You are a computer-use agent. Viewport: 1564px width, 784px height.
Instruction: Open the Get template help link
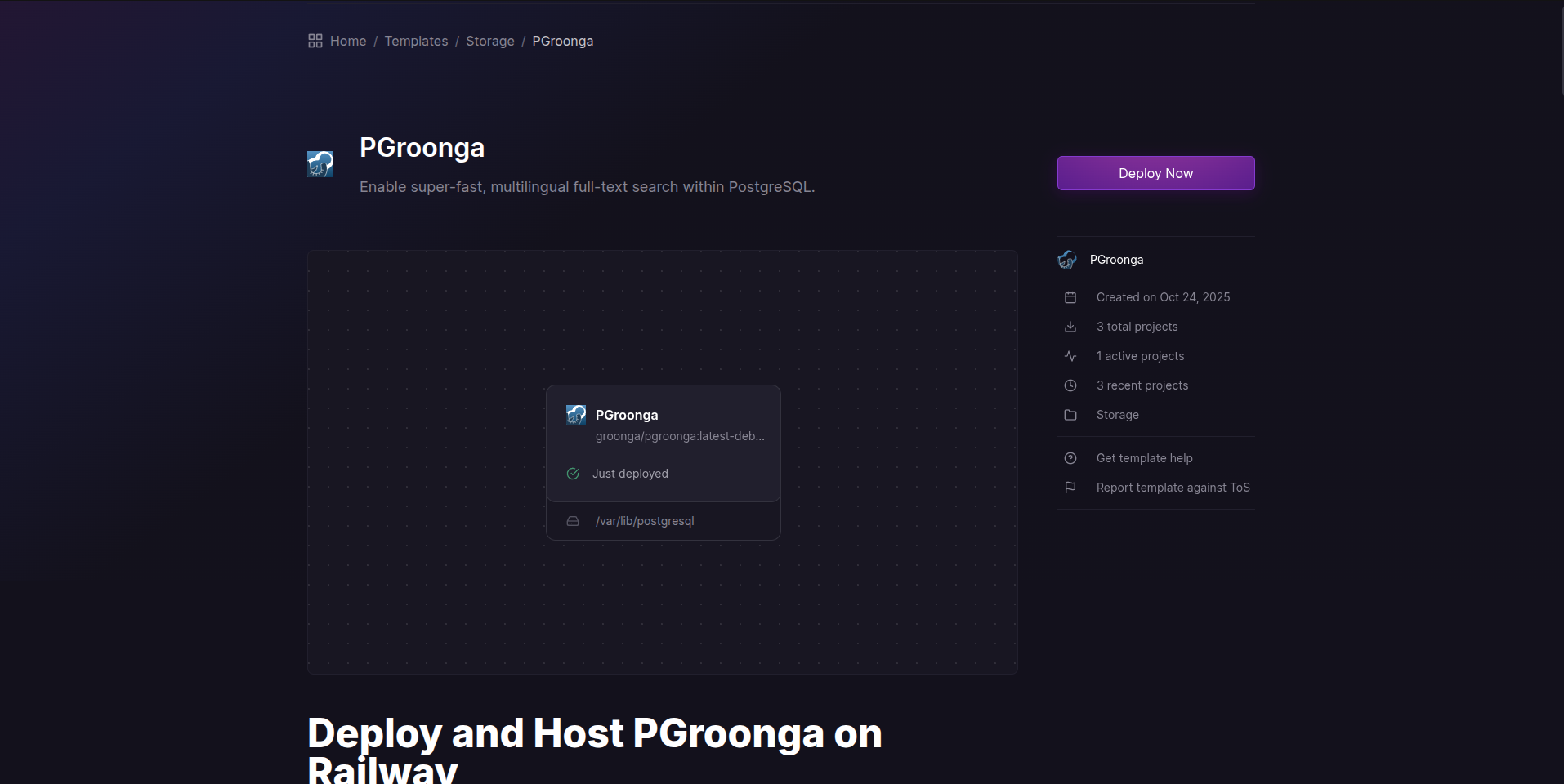click(x=1144, y=458)
